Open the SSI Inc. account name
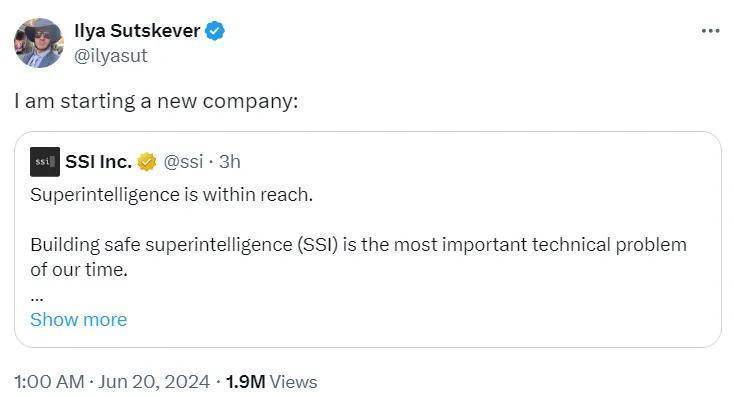 point(98,162)
